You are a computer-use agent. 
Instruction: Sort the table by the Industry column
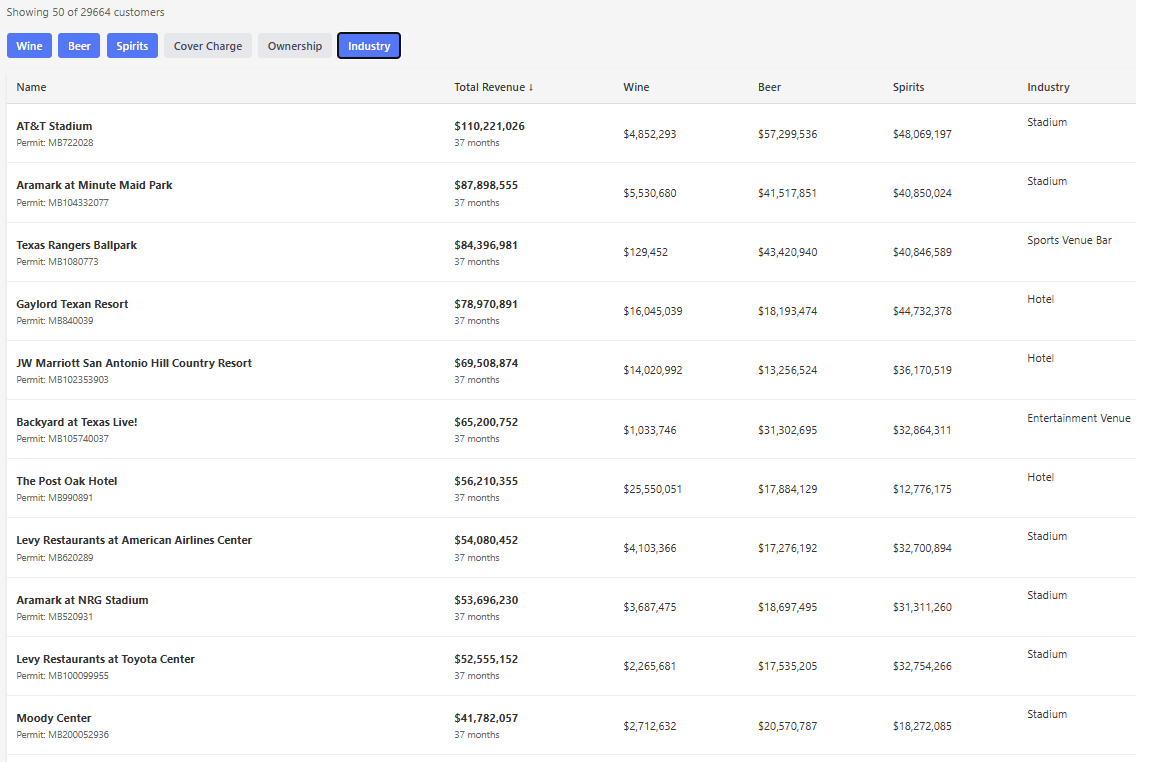1048,87
